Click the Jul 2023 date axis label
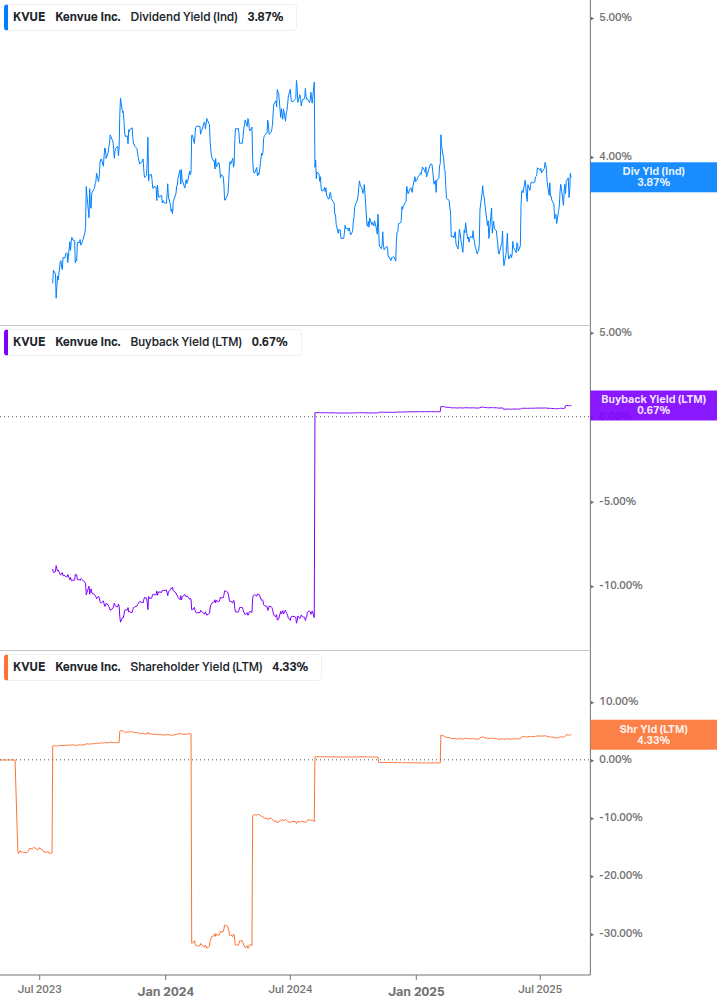Screen dimensions: 717x1005 pyautogui.click(x=40, y=990)
